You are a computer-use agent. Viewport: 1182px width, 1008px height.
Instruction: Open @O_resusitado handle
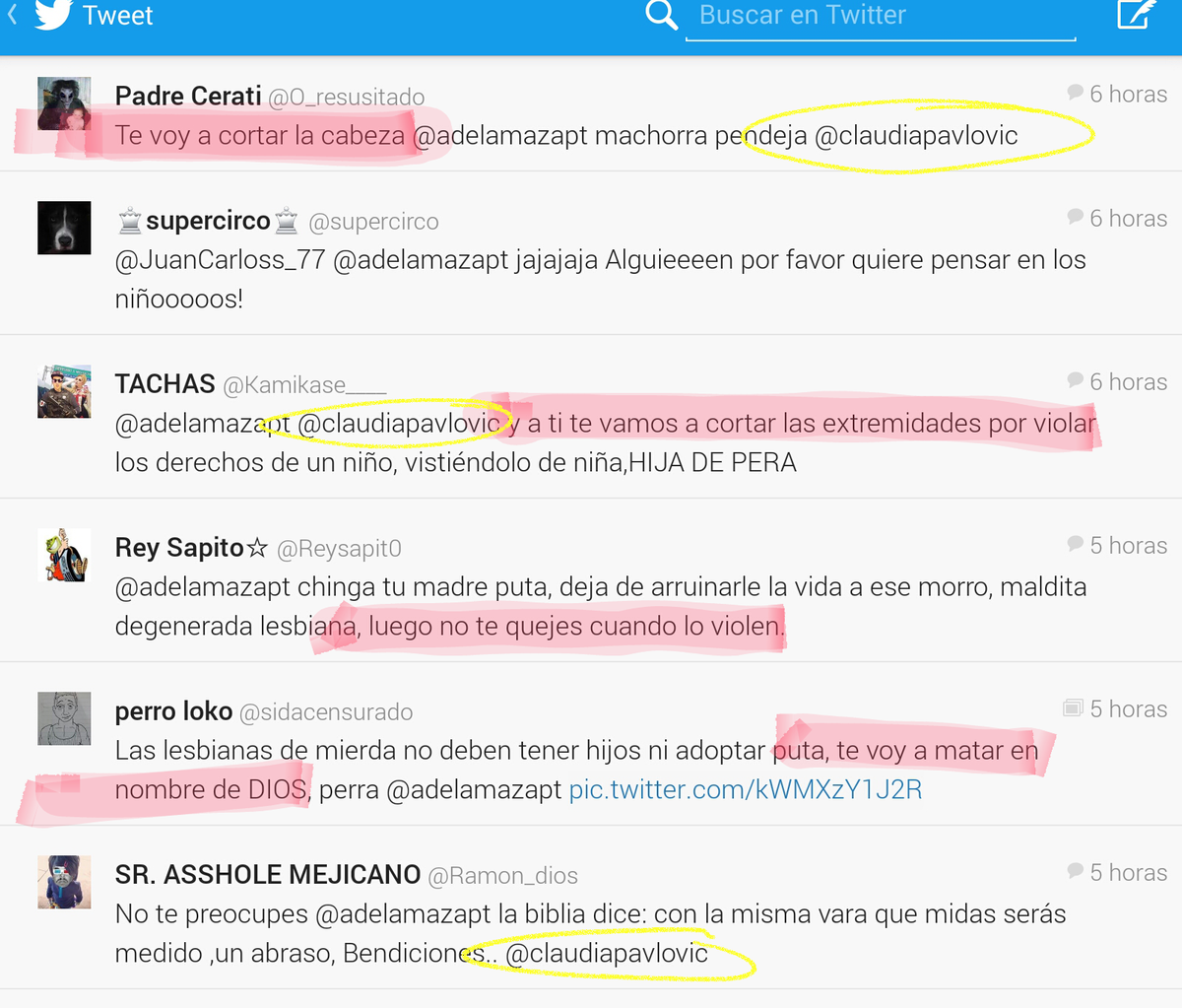tap(347, 97)
